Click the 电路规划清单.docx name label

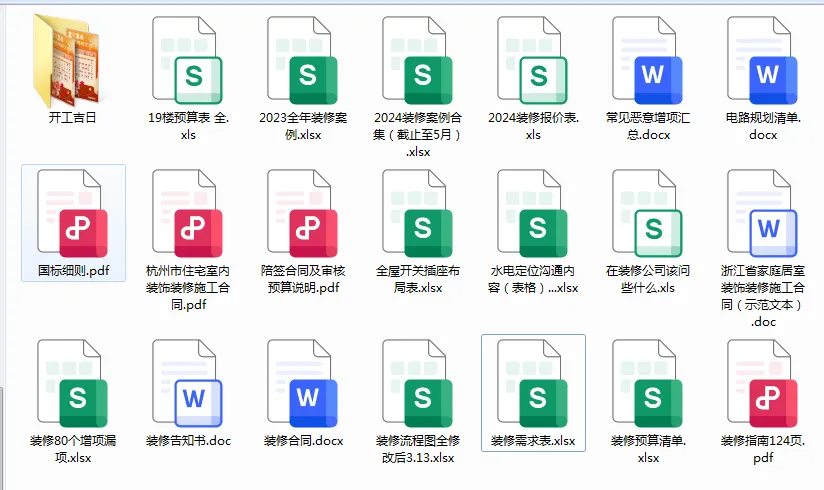coord(763,126)
